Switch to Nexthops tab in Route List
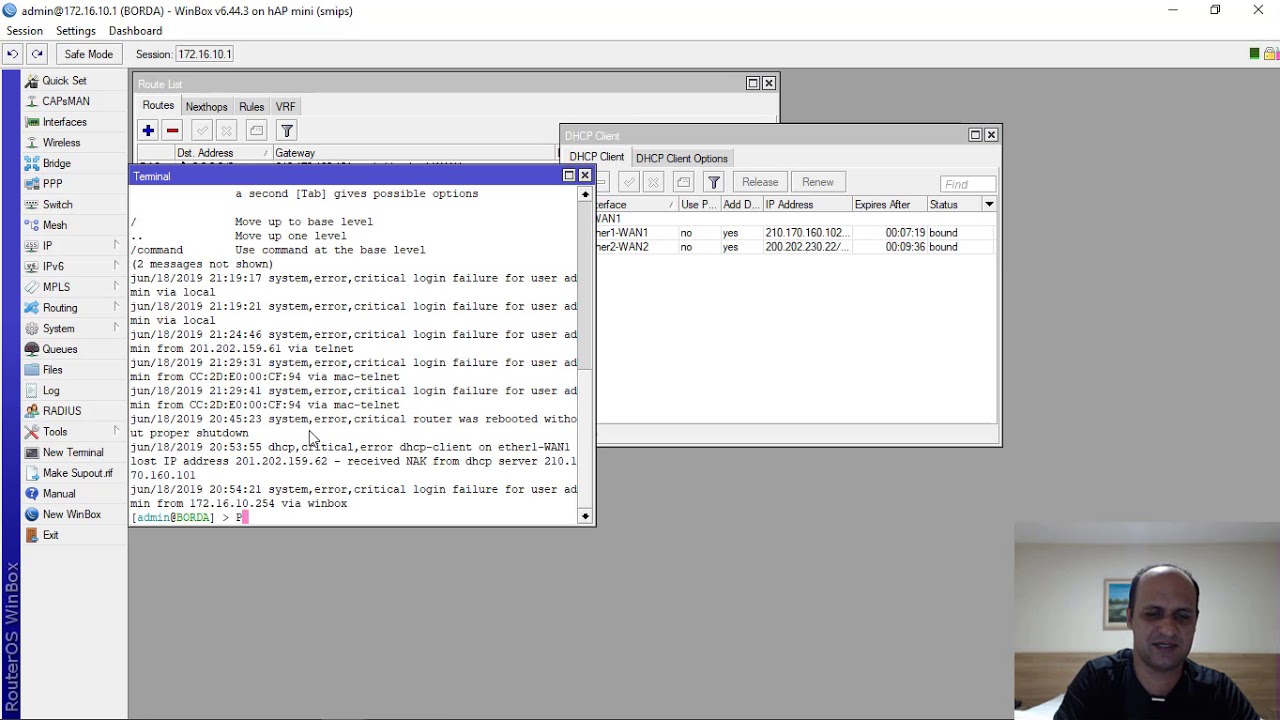The image size is (1280, 720). (x=206, y=107)
